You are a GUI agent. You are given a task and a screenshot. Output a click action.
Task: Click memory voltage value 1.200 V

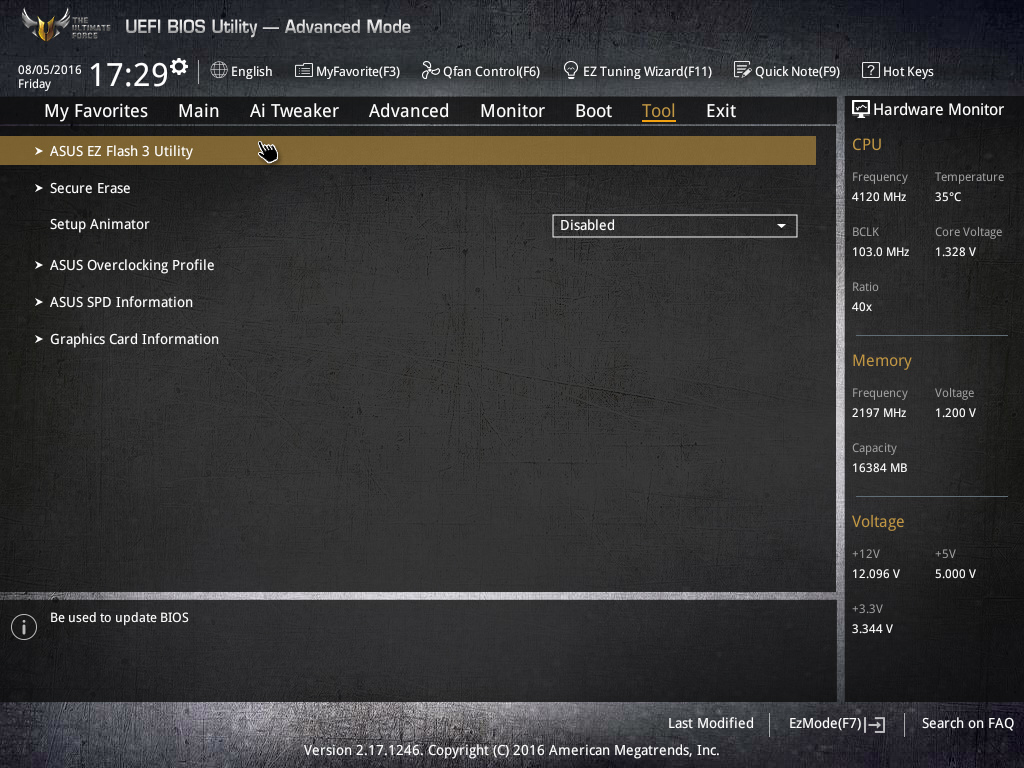955,413
